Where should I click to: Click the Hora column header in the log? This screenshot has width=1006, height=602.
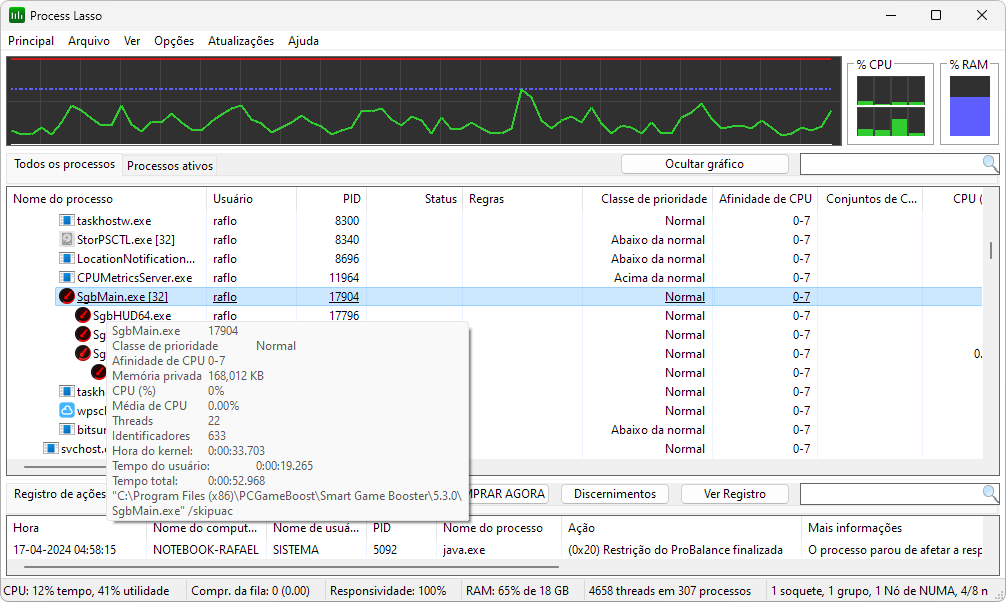click(x=77, y=528)
